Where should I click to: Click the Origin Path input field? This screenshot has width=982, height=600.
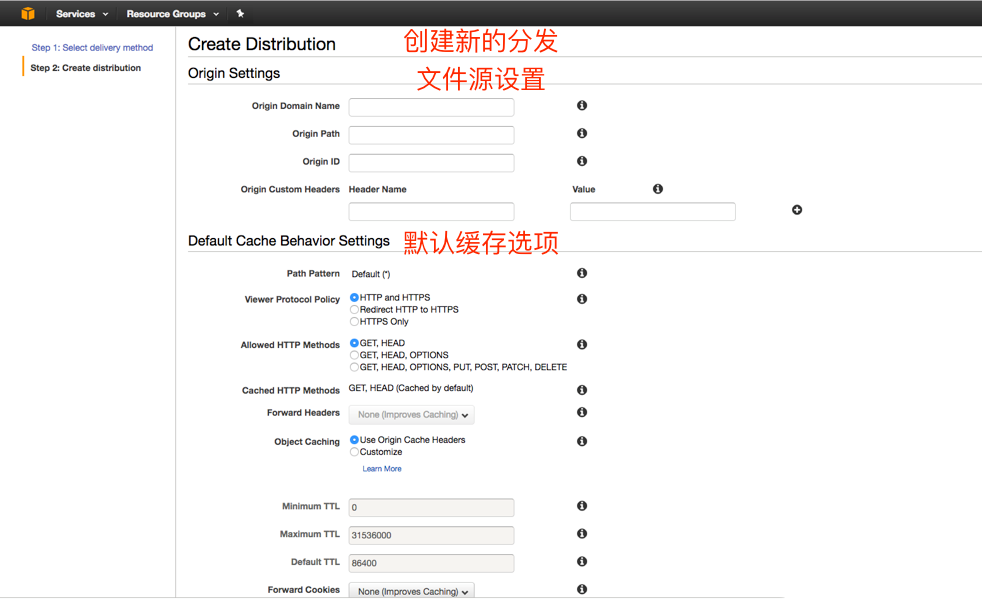432,135
